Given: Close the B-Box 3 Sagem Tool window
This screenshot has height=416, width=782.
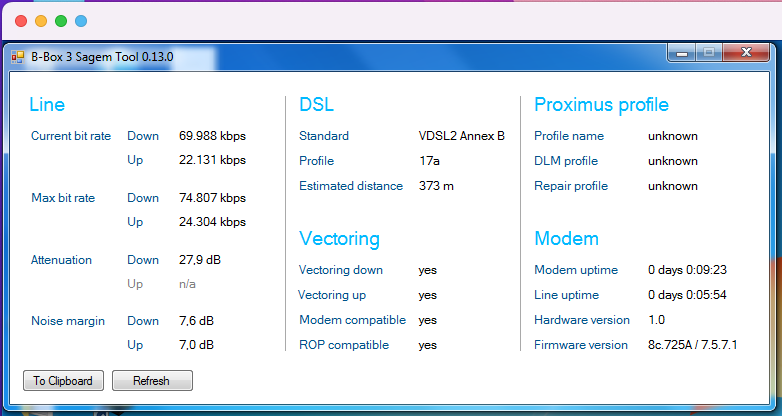Looking at the screenshot, I should (x=746, y=52).
